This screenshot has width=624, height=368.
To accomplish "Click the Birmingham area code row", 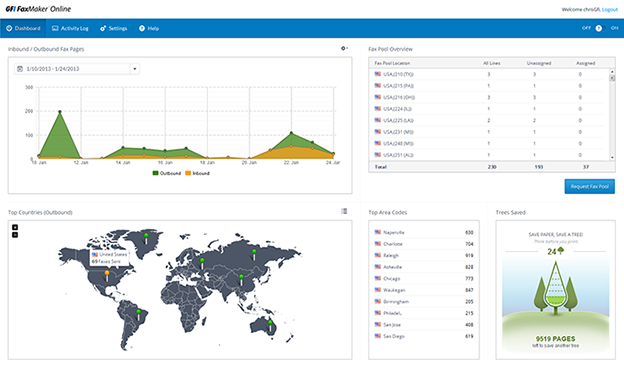I will pos(424,302).
